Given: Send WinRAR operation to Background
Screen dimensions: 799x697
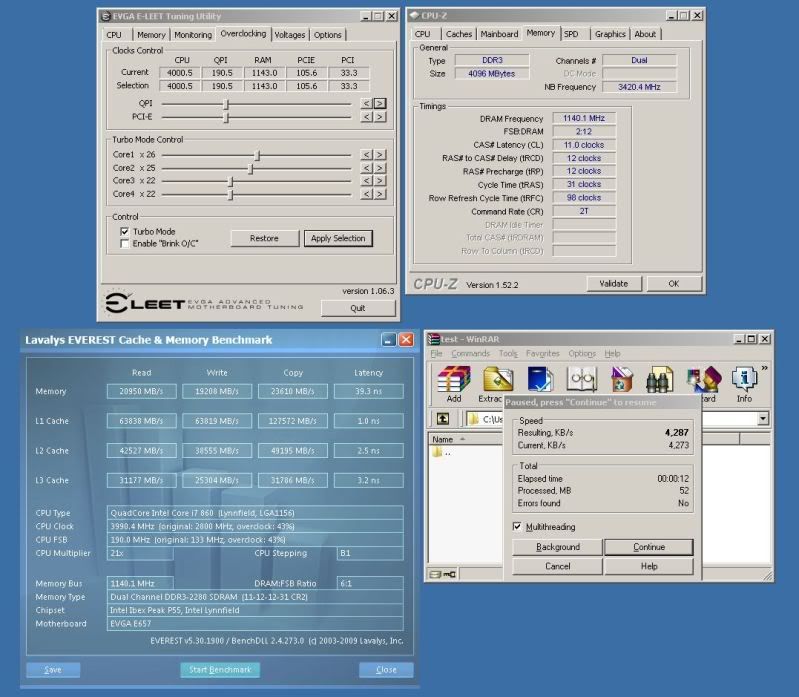Looking at the screenshot, I should click(x=557, y=547).
